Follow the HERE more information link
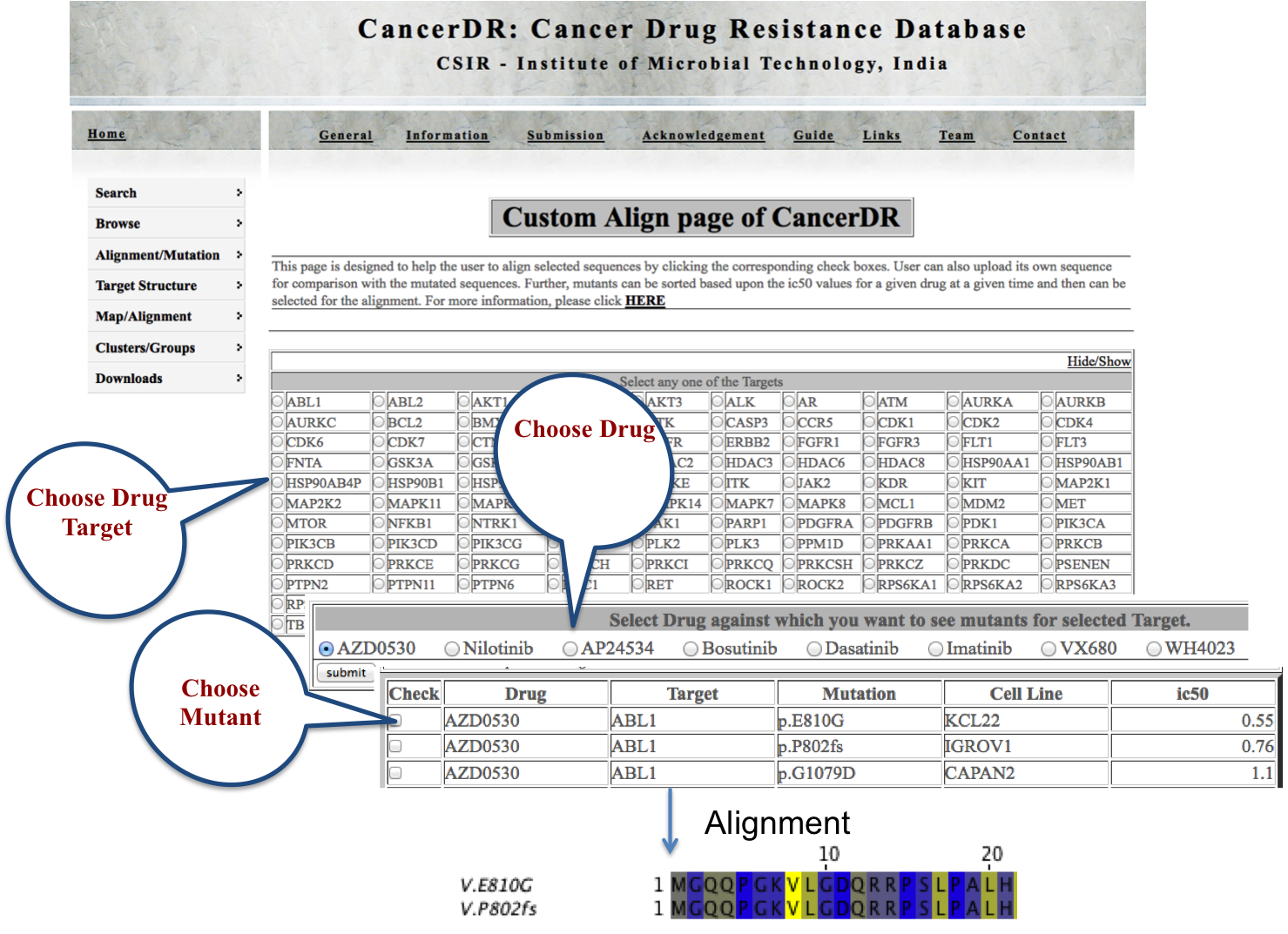Image resolution: width=1288 pixels, height=934 pixels. click(644, 300)
